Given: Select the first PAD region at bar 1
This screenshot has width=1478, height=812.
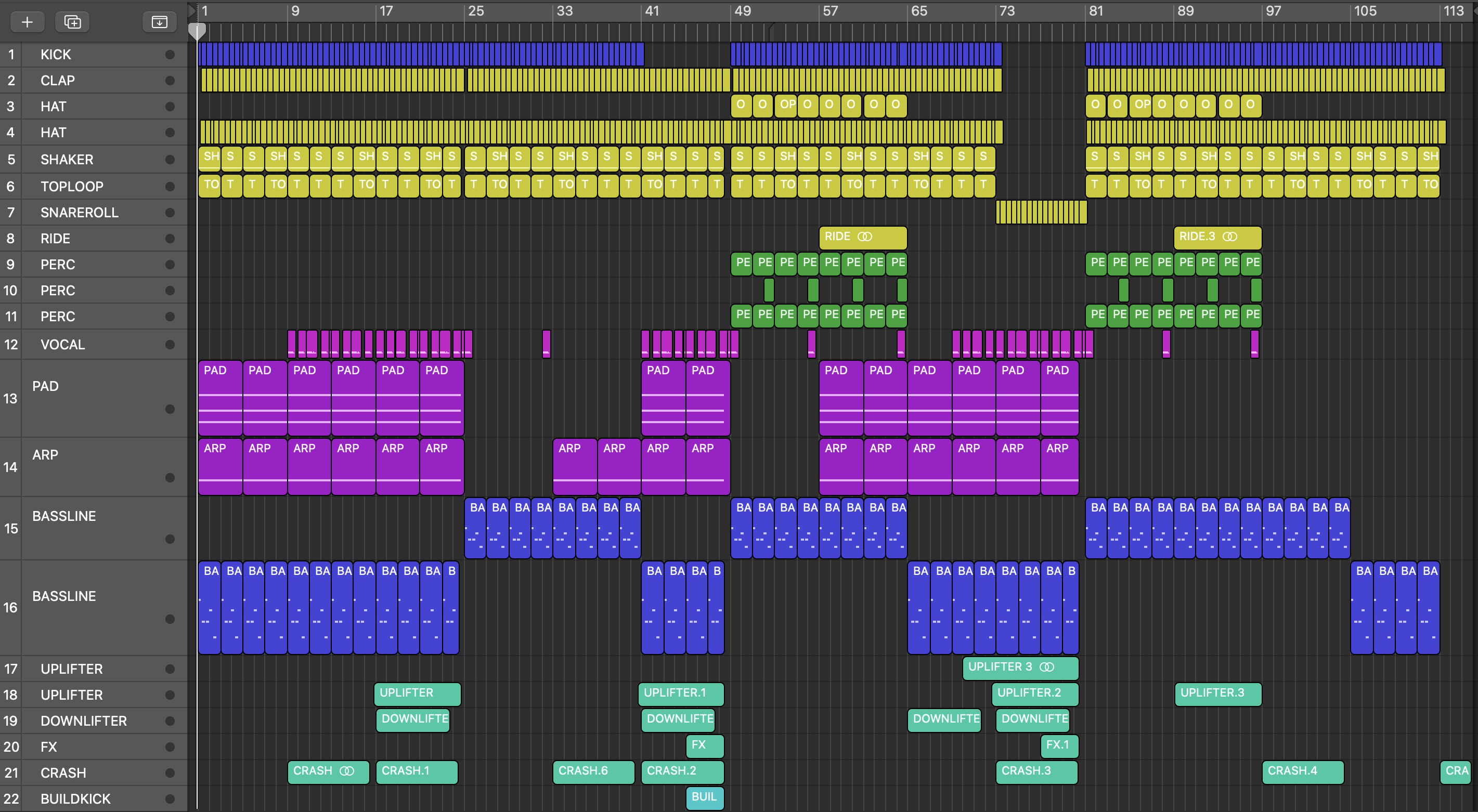Looking at the screenshot, I should pyautogui.click(x=220, y=399).
